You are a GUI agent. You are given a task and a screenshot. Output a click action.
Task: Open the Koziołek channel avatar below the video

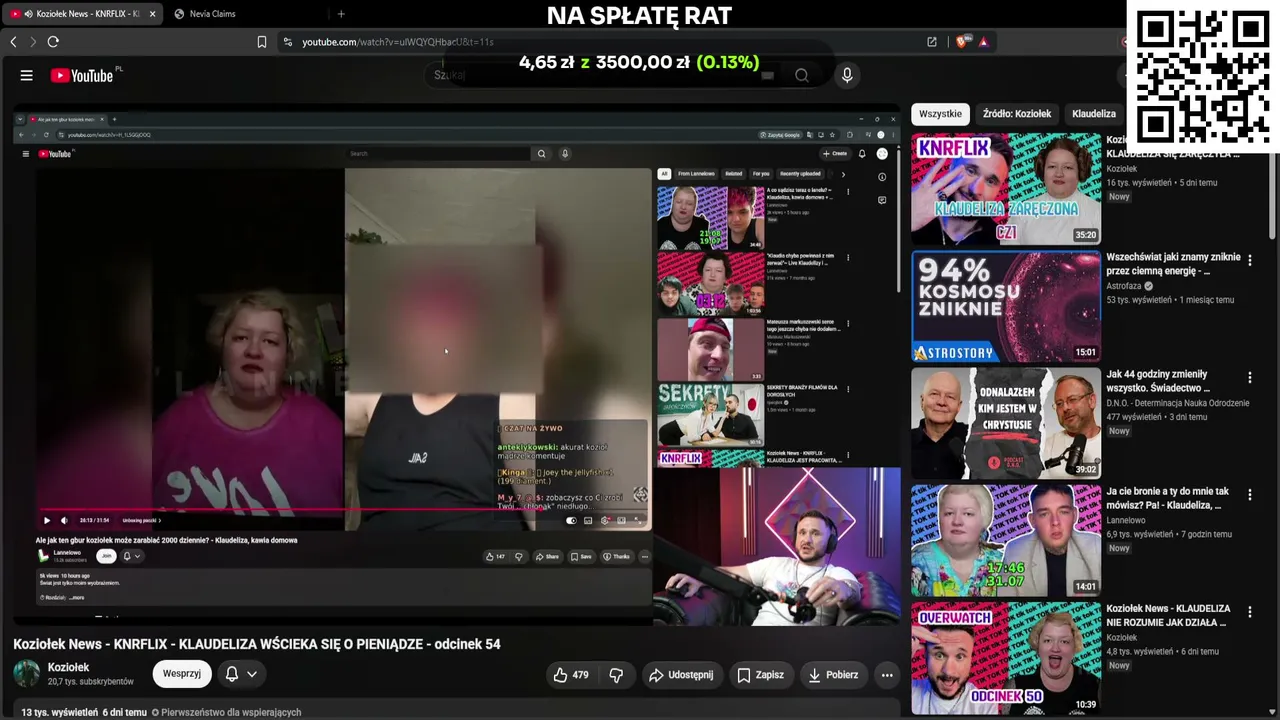[27, 673]
